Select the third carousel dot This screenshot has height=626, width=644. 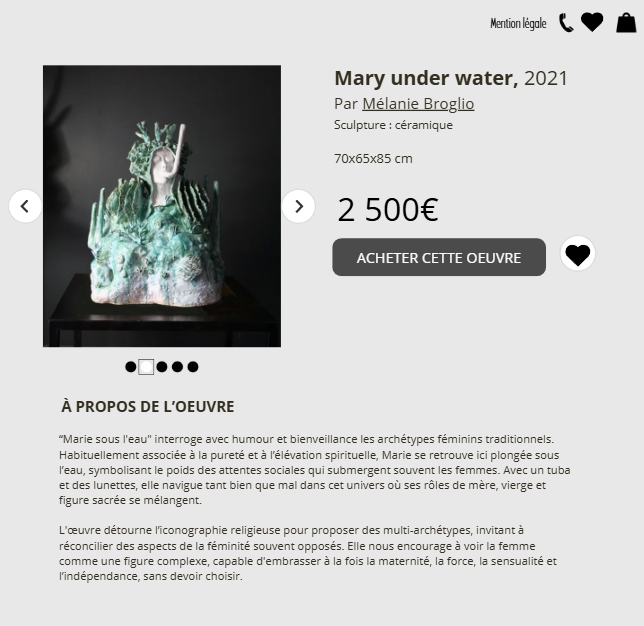(162, 367)
